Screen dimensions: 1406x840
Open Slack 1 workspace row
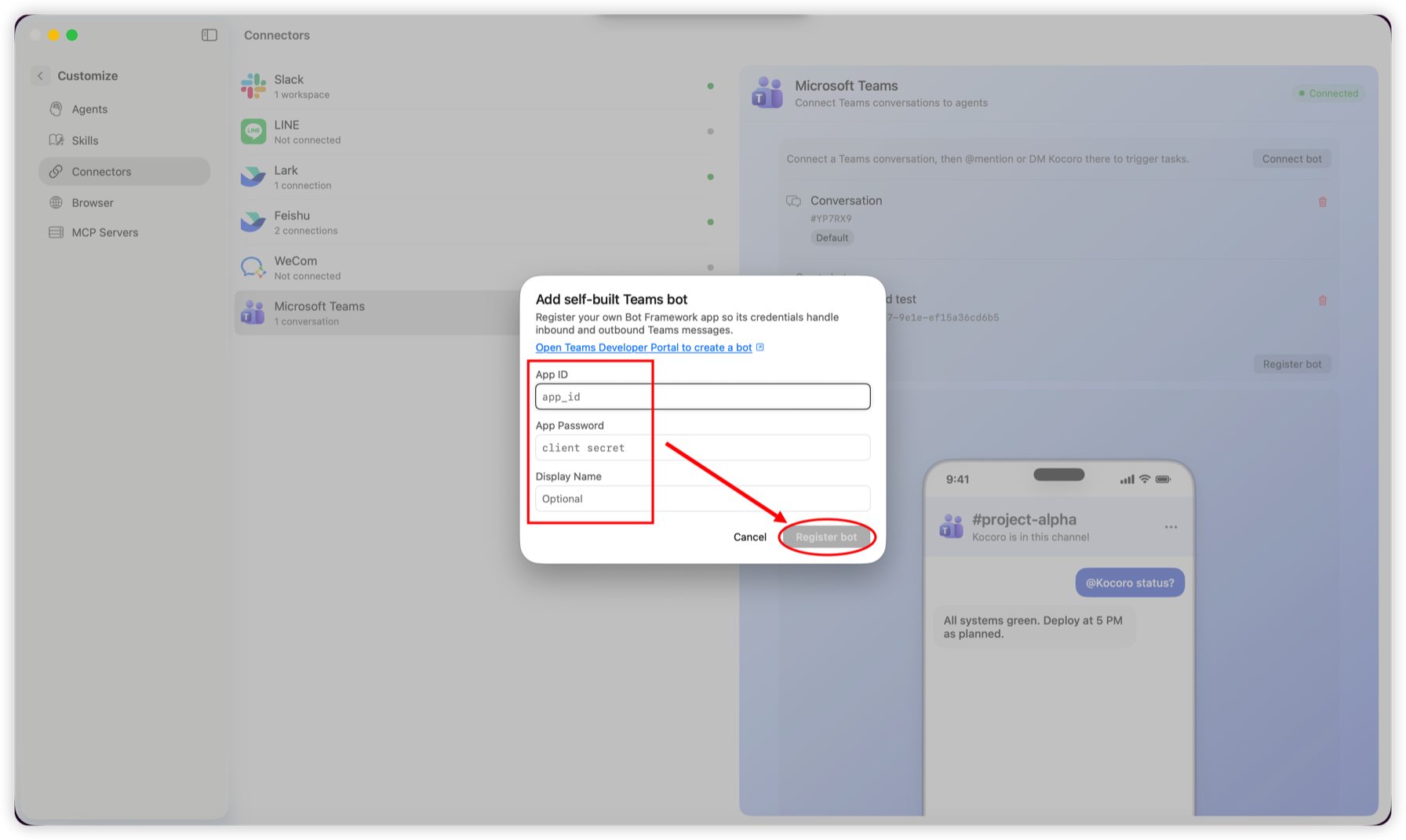click(x=479, y=86)
